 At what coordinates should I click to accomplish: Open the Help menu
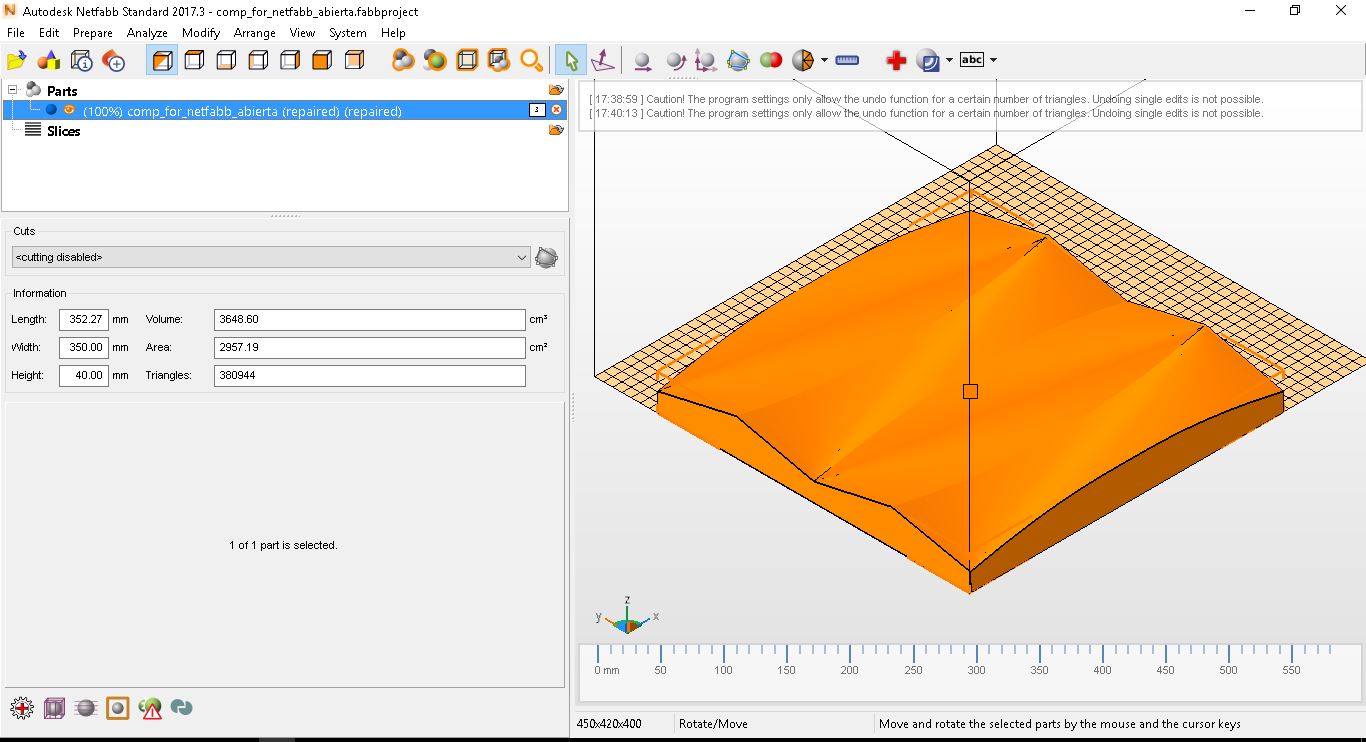point(393,33)
